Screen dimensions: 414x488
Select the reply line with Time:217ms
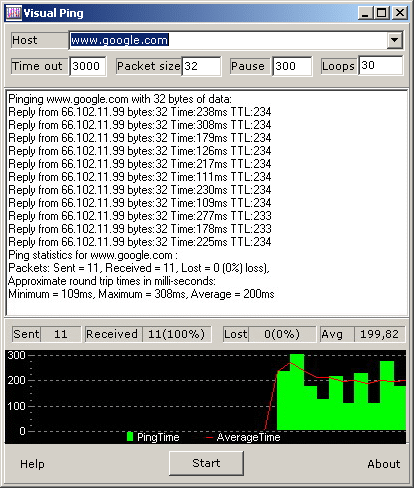[x=140, y=164]
